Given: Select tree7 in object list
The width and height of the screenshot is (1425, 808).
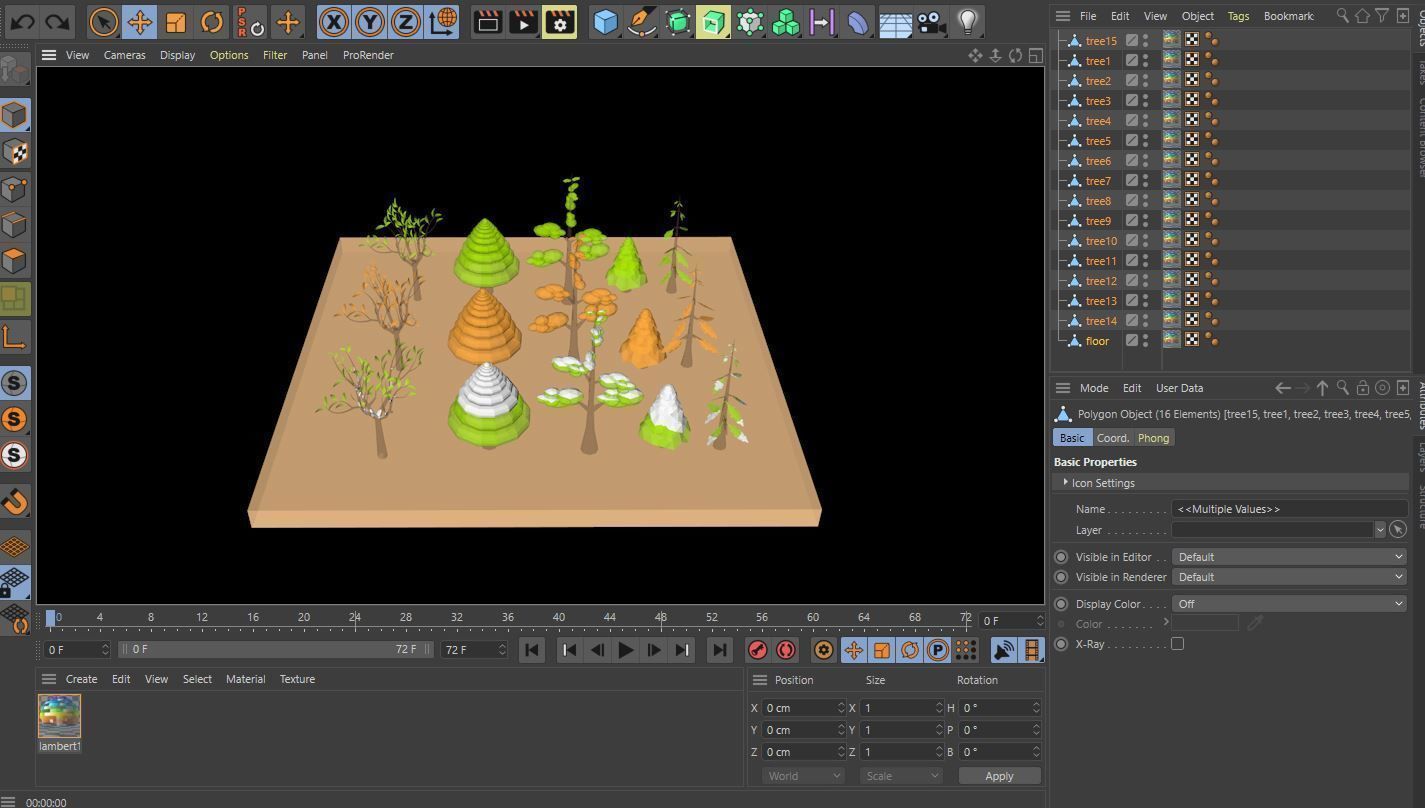Looking at the screenshot, I should click(x=1098, y=181).
